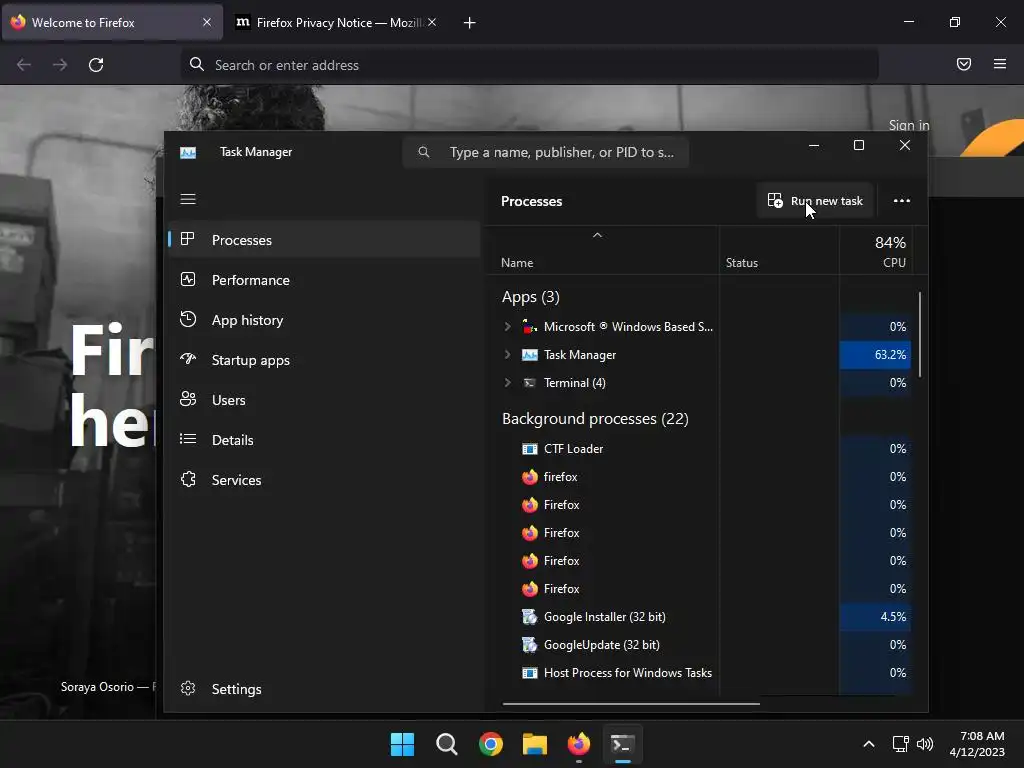Viewport: 1024px width, 768px height.
Task: Open the volume tray icon
Action: pos(925,744)
